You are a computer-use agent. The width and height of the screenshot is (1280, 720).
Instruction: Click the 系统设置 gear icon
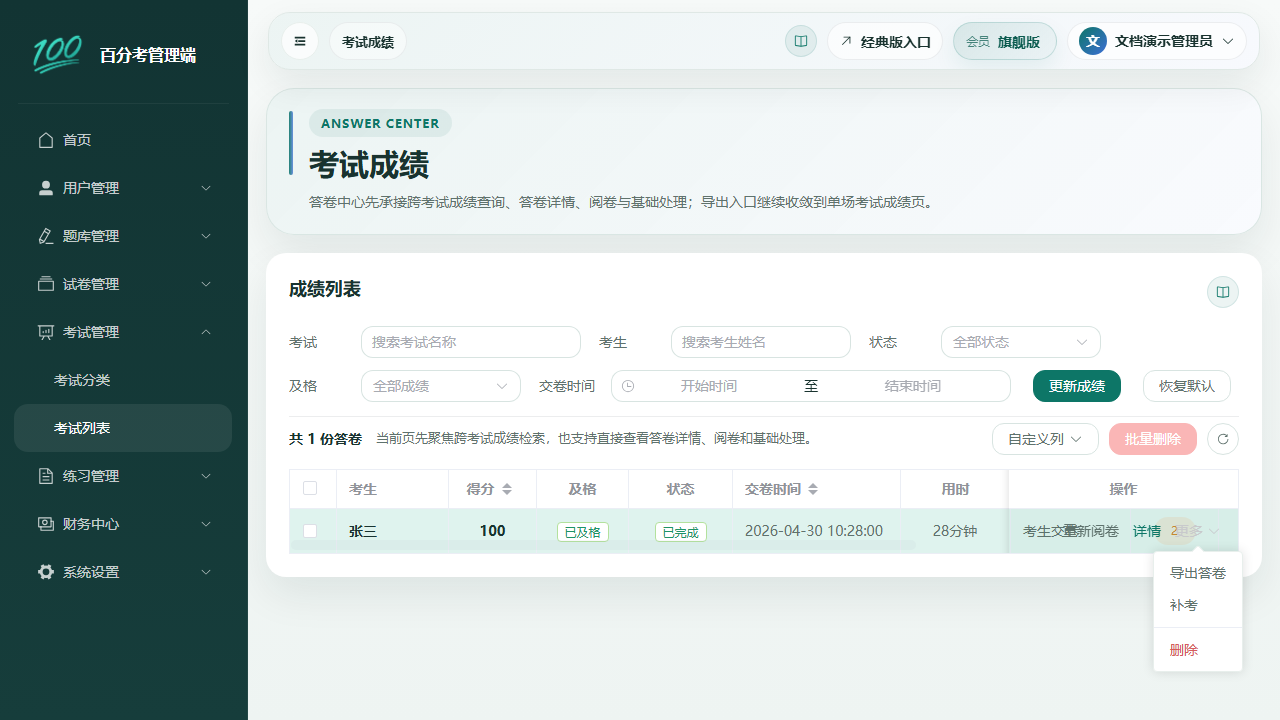(x=46, y=572)
